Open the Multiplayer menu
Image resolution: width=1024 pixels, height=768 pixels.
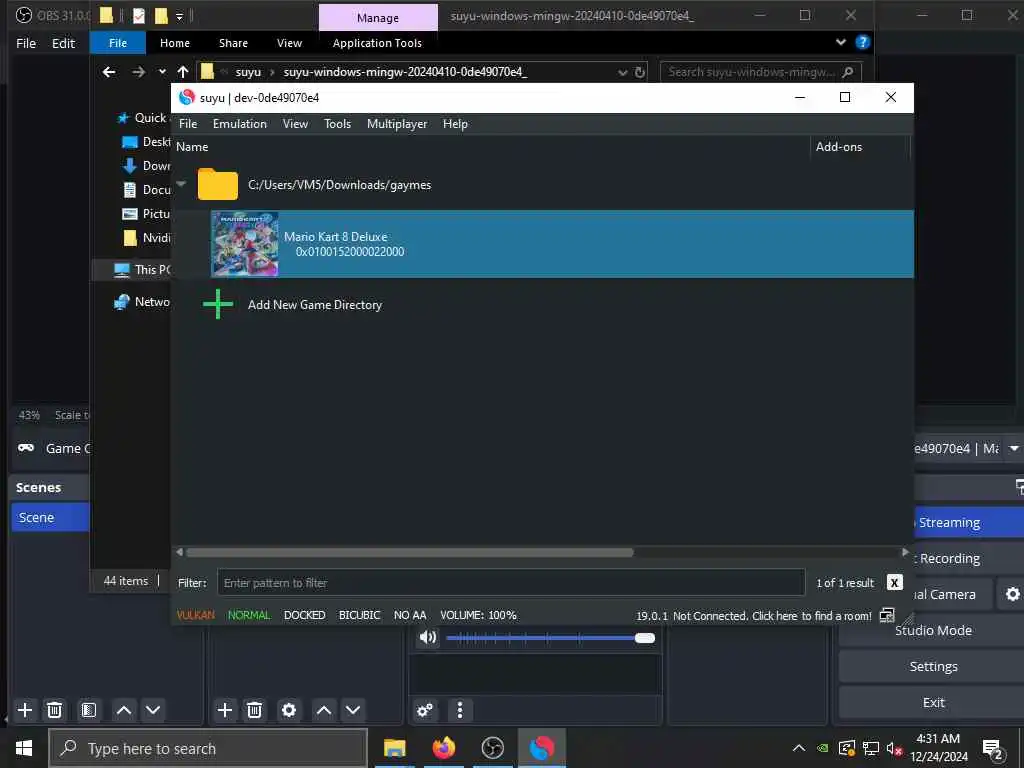coord(397,124)
